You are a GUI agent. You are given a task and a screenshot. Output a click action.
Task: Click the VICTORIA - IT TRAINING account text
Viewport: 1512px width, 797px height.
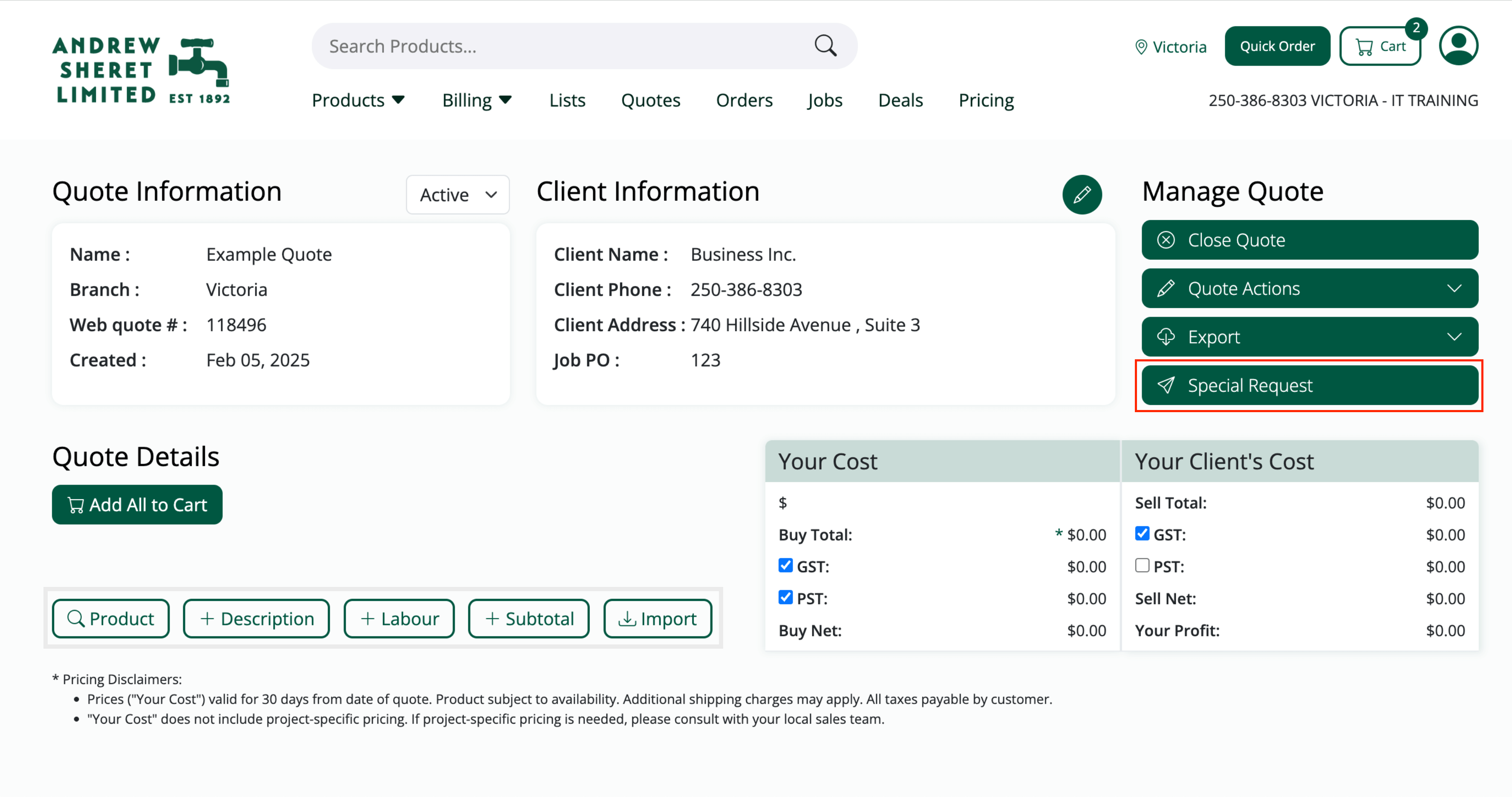pyautogui.click(x=1394, y=100)
